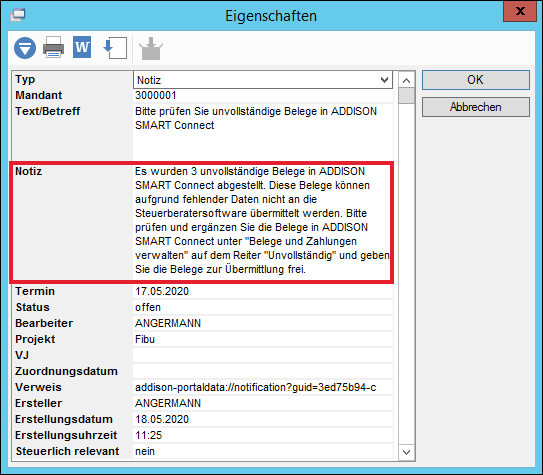The image size is (543, 475).
Task: Select the Termin value 17.05.2020
Action: coord(162,291)
